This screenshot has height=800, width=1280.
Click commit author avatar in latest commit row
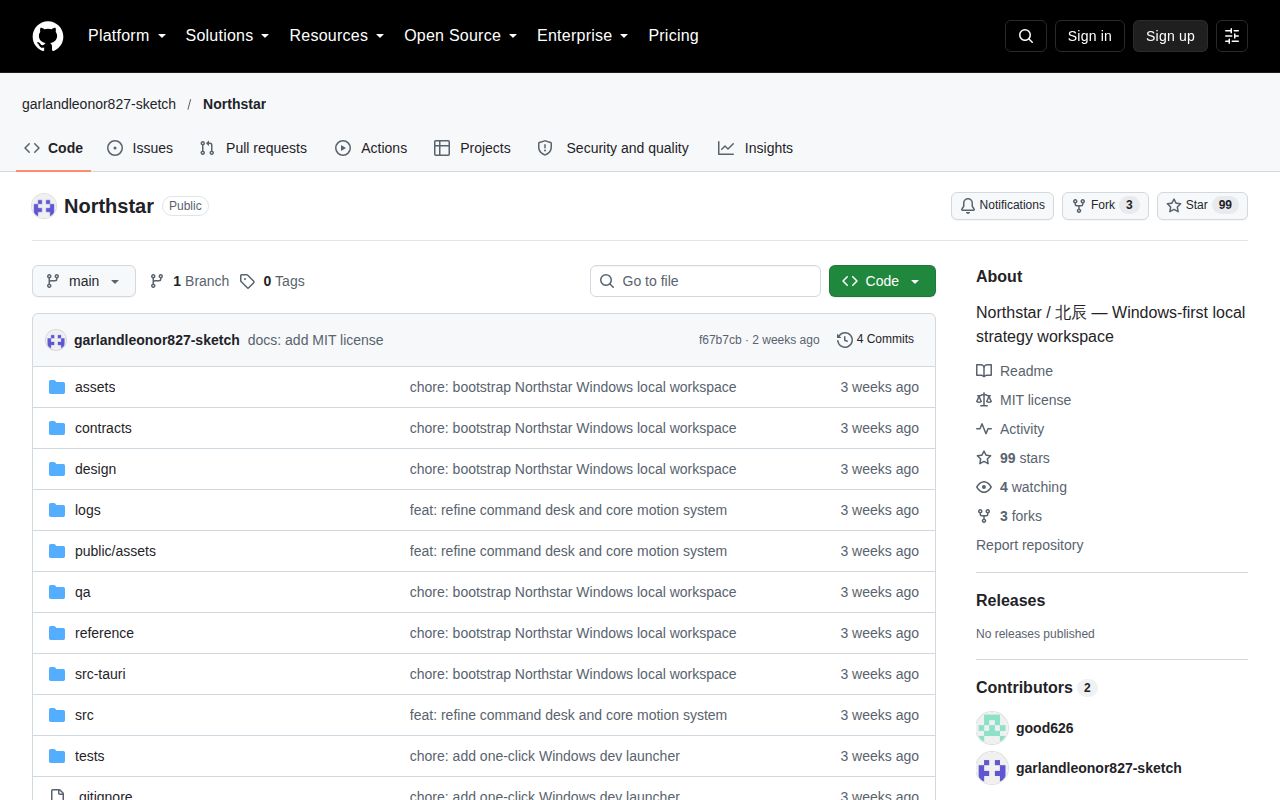[x=56, y=340]
